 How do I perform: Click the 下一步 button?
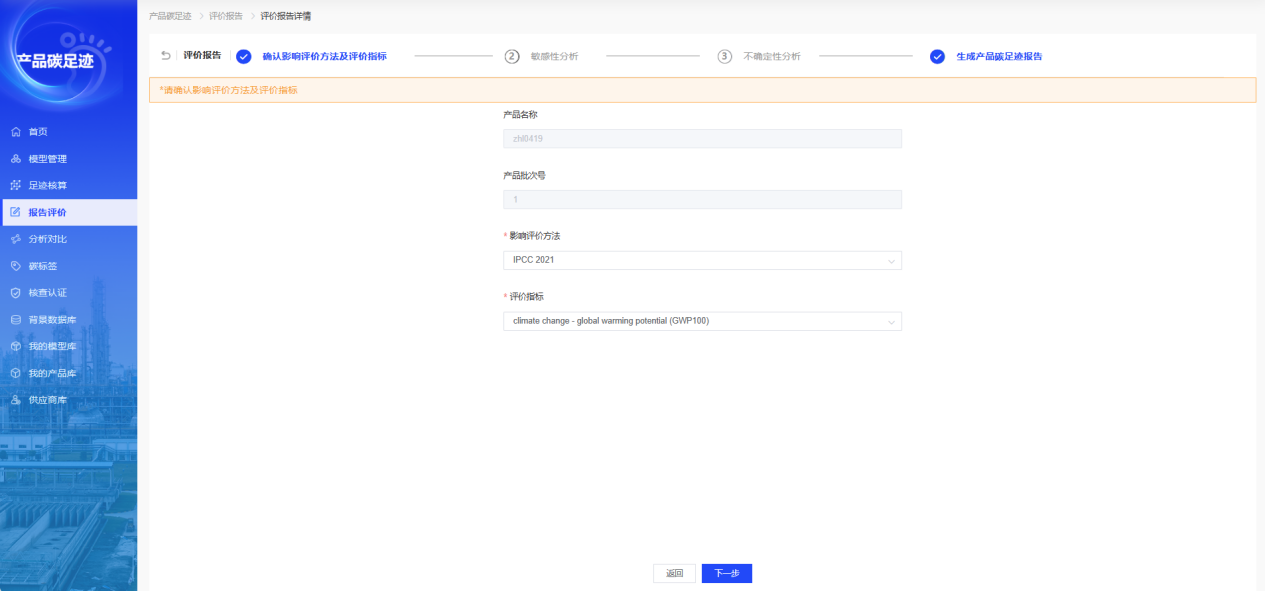[x=726, y=573]
